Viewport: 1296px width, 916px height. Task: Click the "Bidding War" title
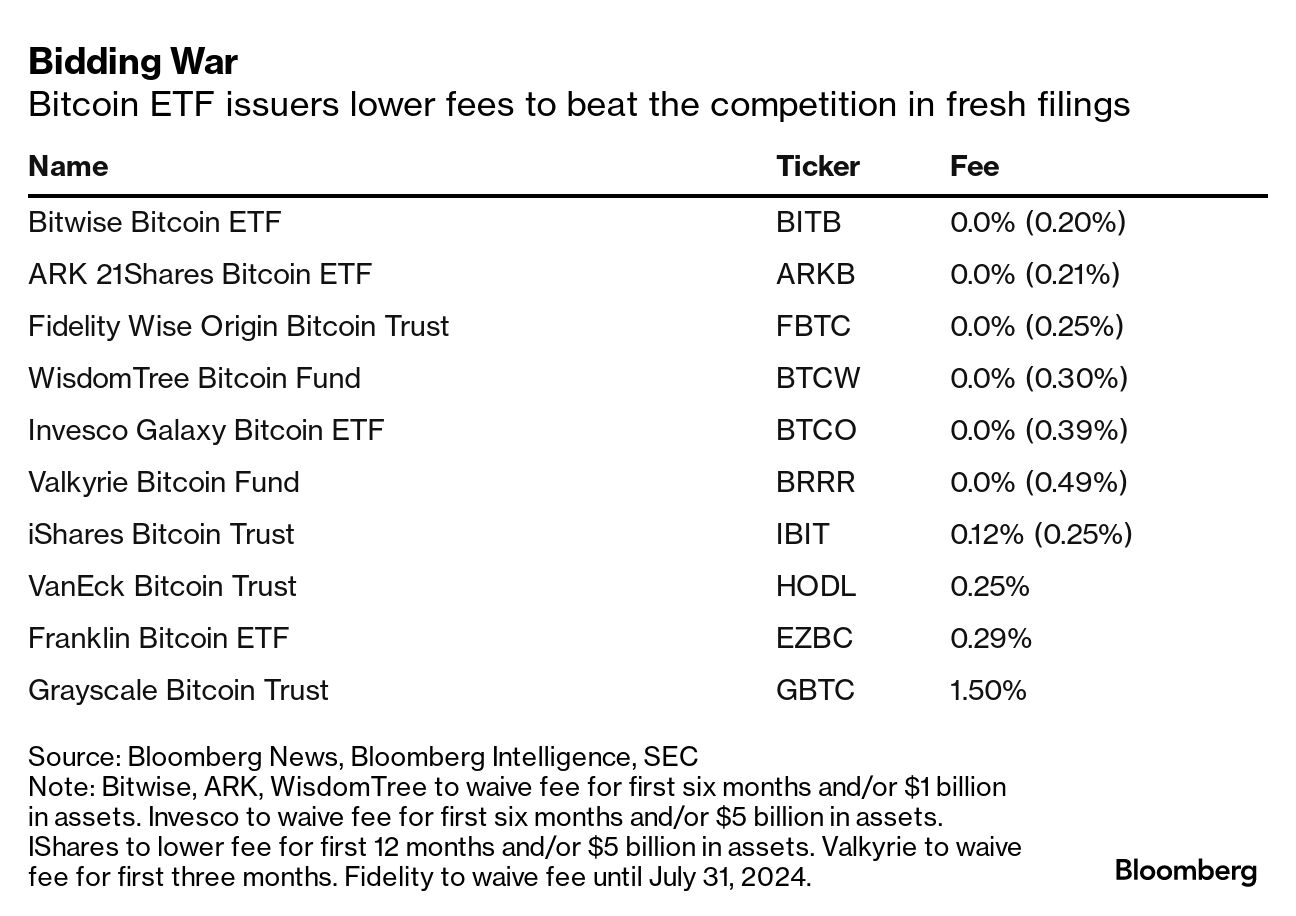pyautogui.click(x=133, y=62)
